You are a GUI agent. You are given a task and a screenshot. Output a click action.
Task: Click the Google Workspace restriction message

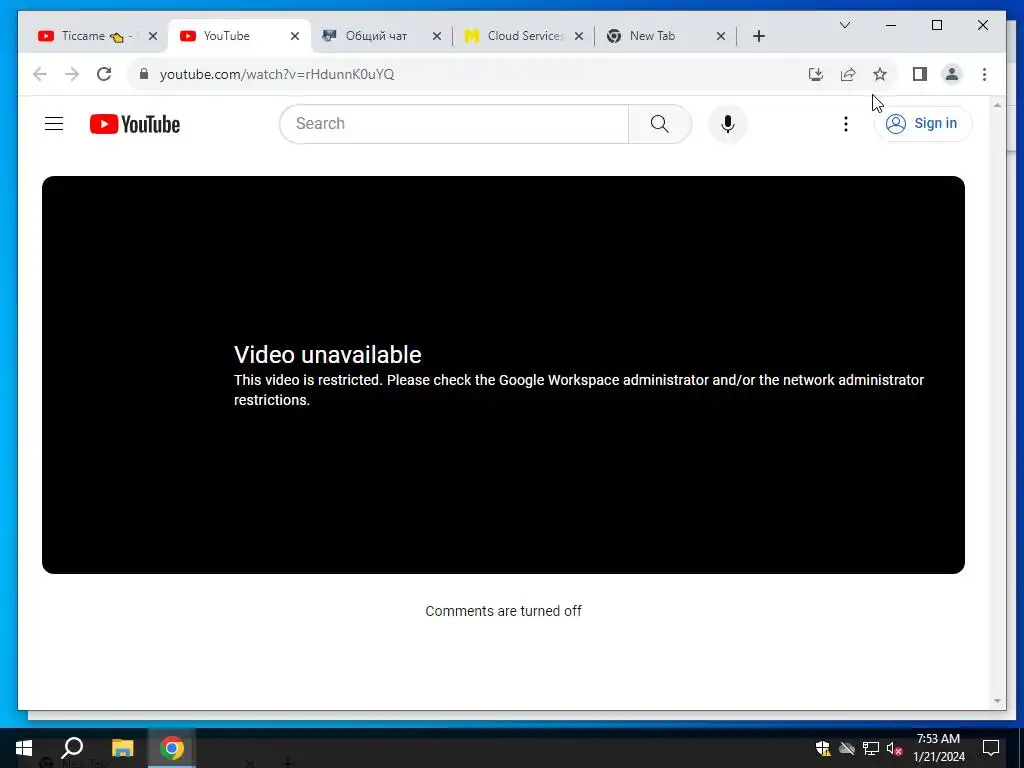579,390
